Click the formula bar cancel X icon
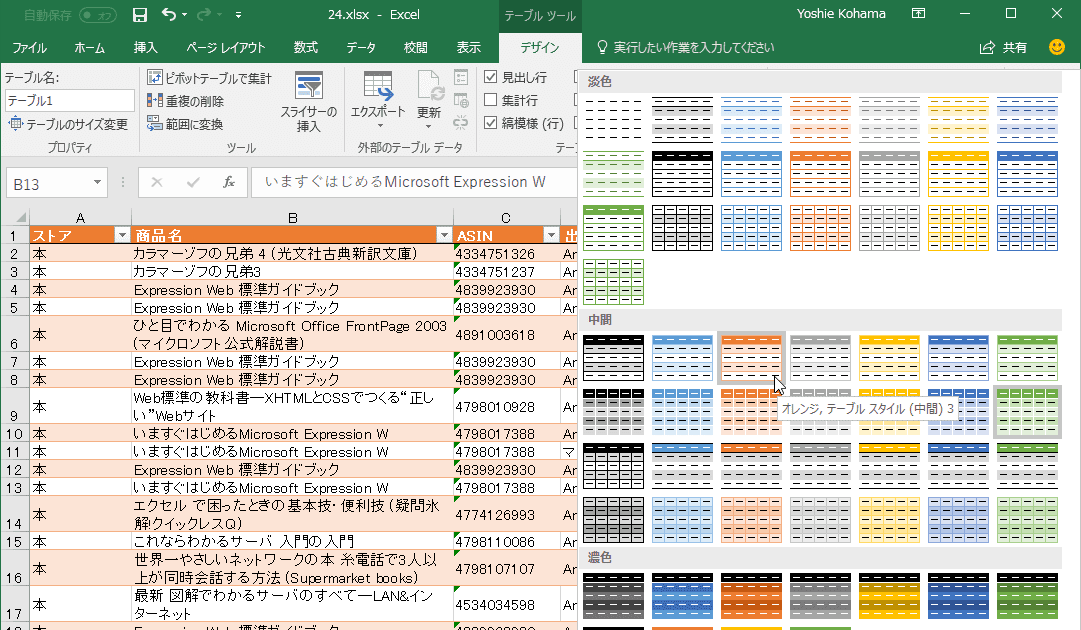This screenshot has height=630, width=1081. [x=156, y=183]
